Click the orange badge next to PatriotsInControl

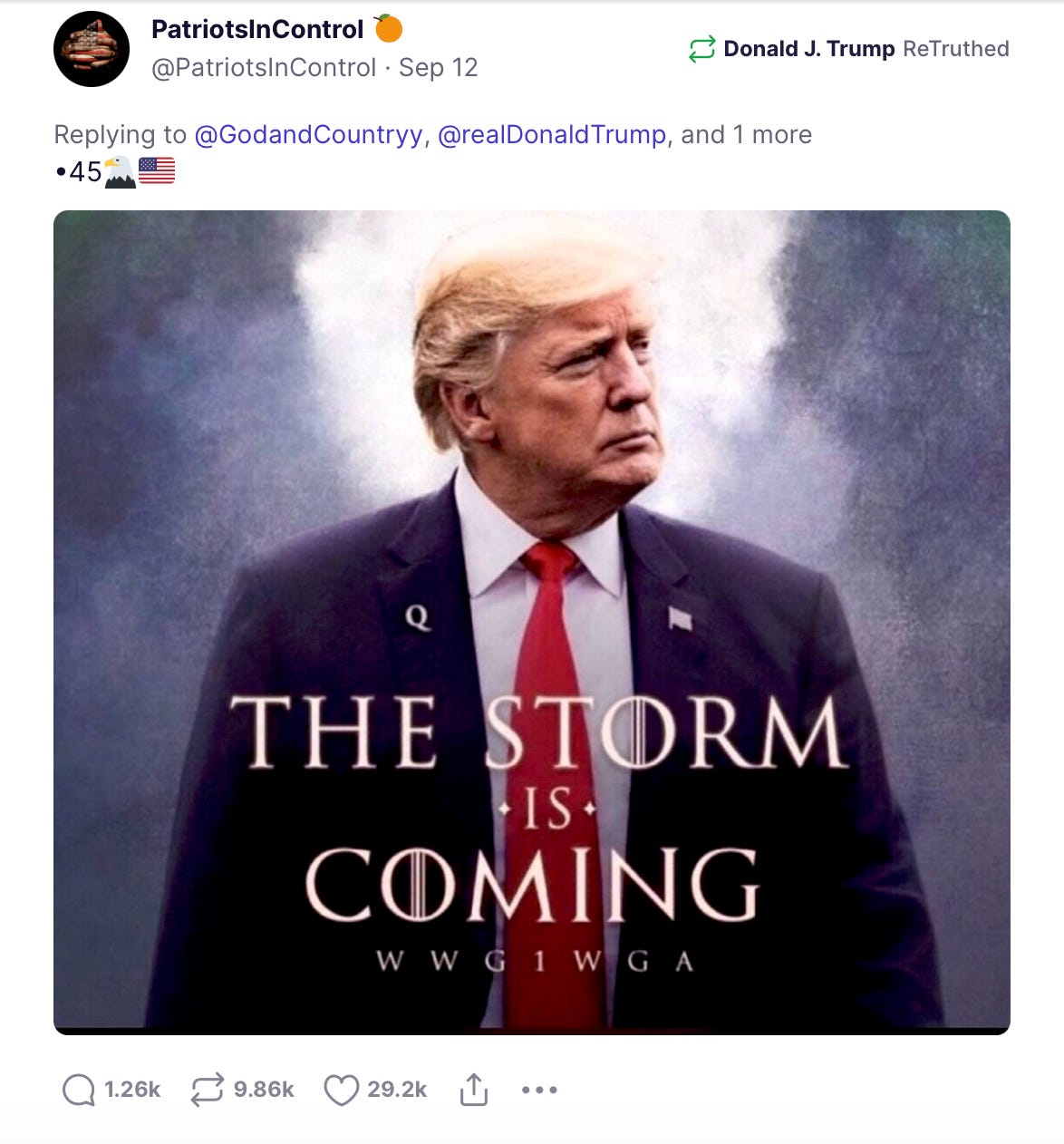pos(389,29)
